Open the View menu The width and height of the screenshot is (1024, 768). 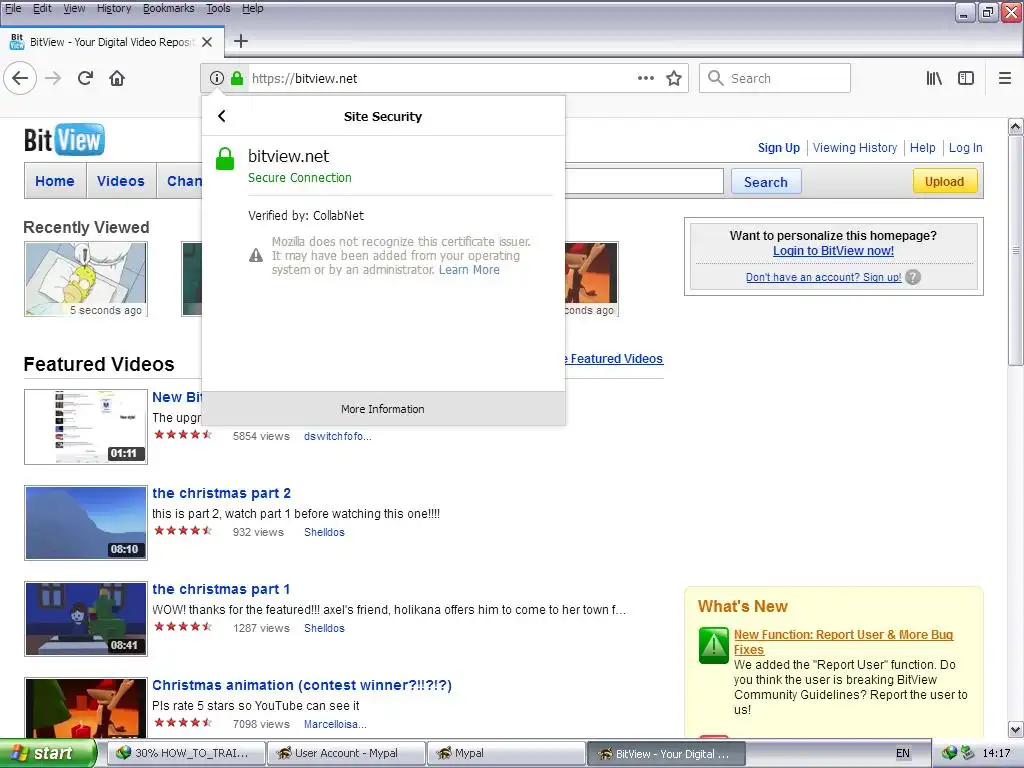click(74, 8)
